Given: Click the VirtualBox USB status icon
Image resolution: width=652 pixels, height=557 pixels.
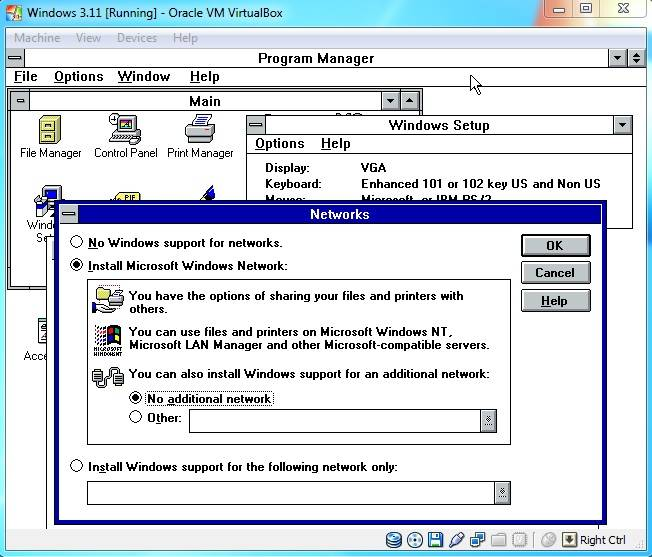Looking at the screenshot, I should [x=457, y=541].
